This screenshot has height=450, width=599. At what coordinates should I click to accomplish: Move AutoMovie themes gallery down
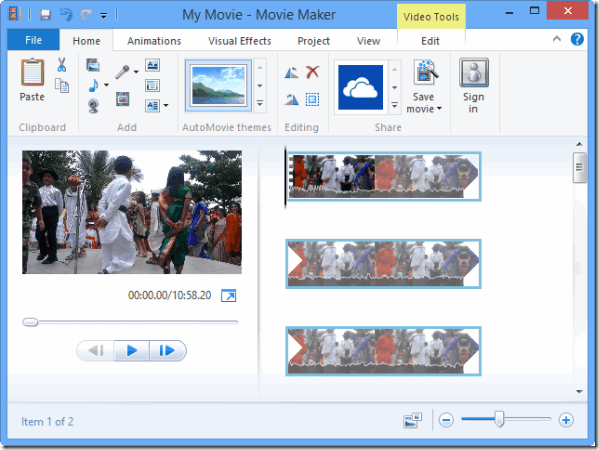pyautogui.click(x=260, y=86)
